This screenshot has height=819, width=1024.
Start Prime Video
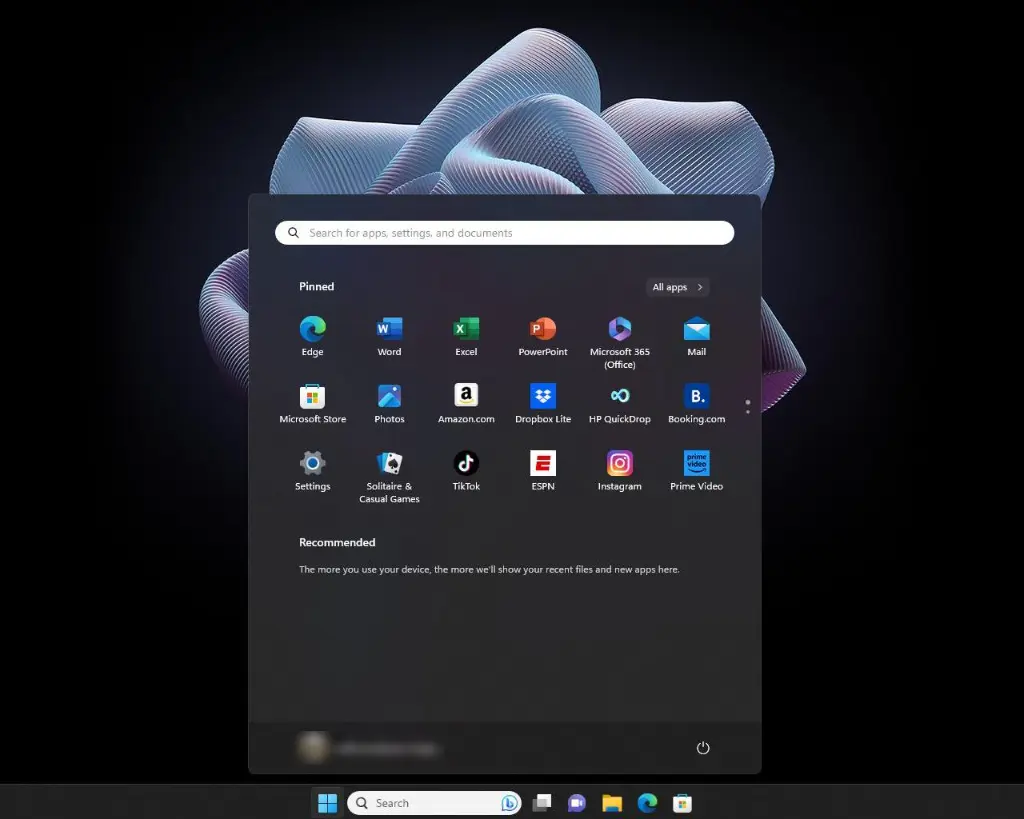[x=696, y=463]
